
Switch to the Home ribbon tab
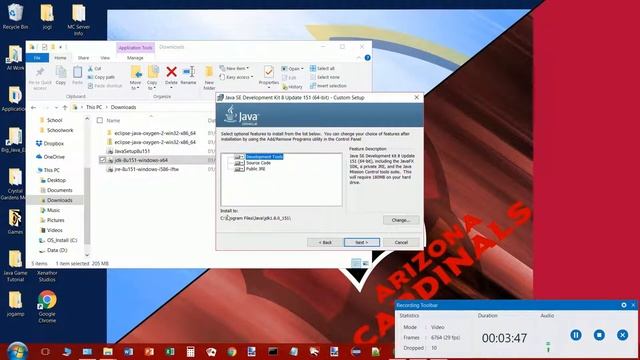[x=60, y=58]
